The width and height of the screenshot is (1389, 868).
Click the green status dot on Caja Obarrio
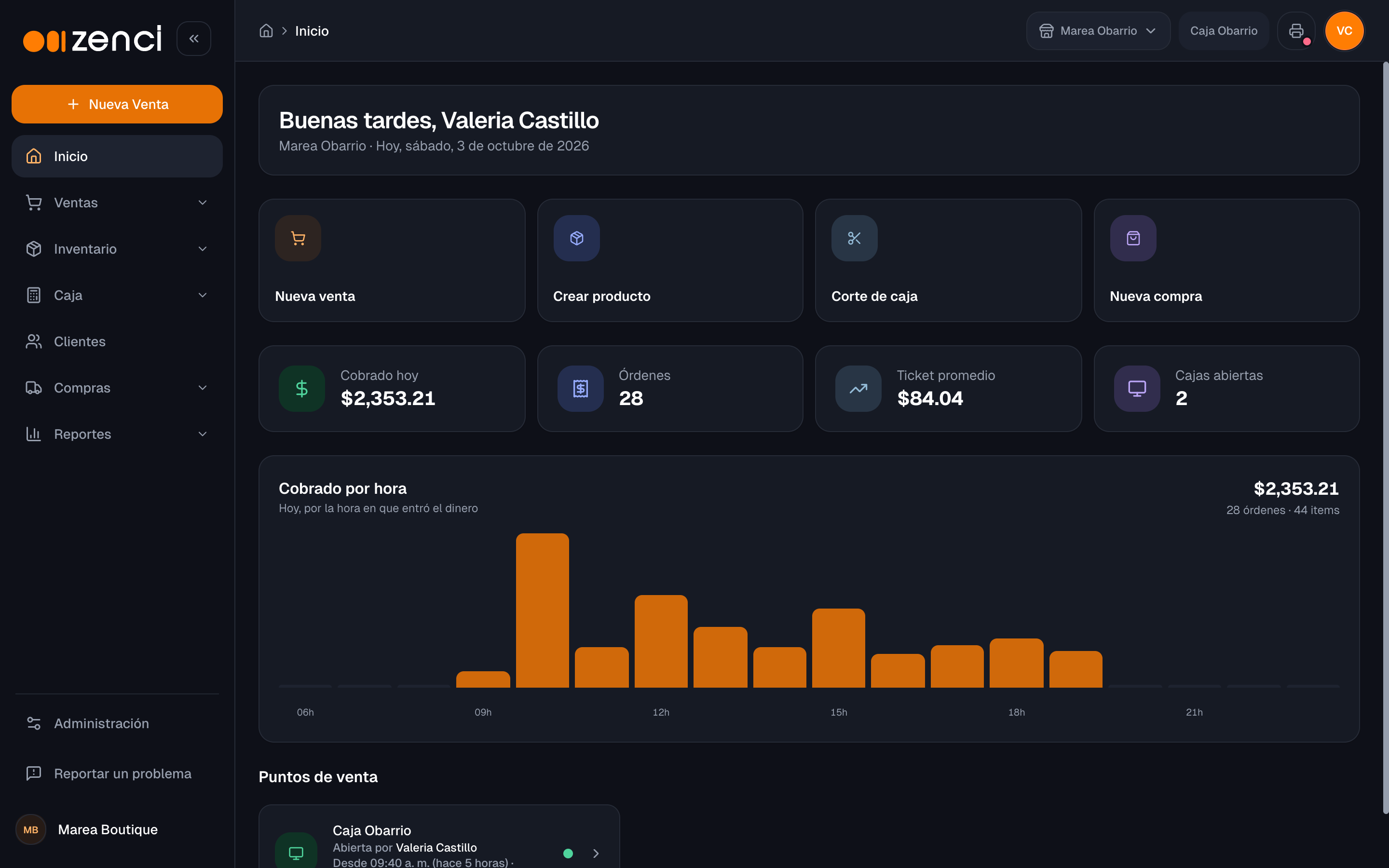(x=568, y=854)
